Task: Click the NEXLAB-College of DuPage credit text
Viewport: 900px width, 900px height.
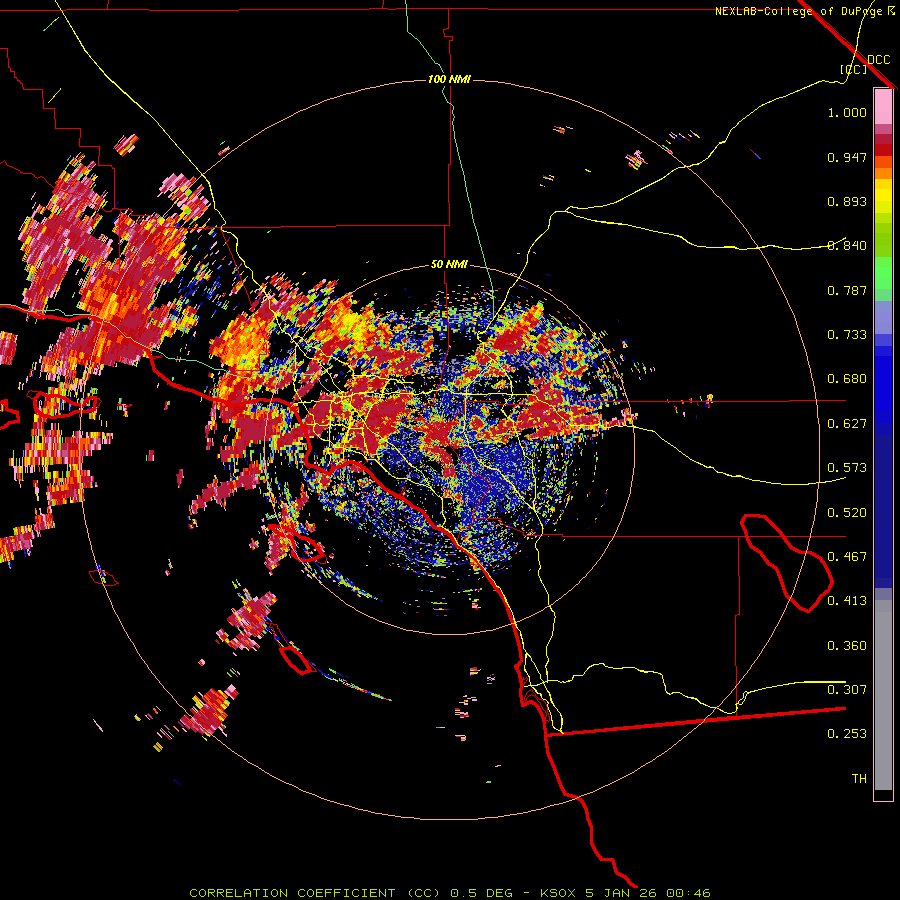Action: pos(798,11)
